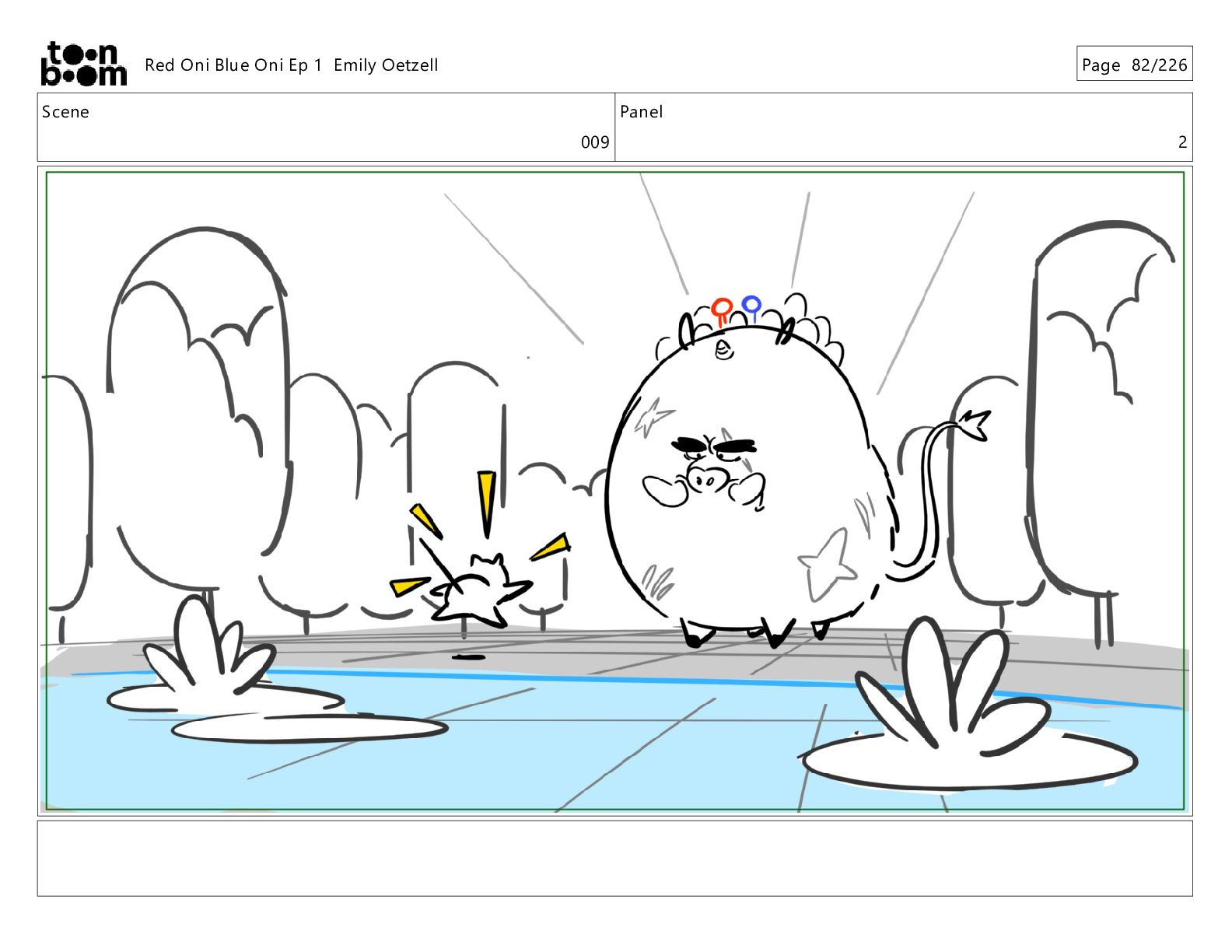This screenshot has width=1232, height=952.
Task: Click the title text 'Red Oni Blue Oni Ep 1'
Action: click(233, 65)
